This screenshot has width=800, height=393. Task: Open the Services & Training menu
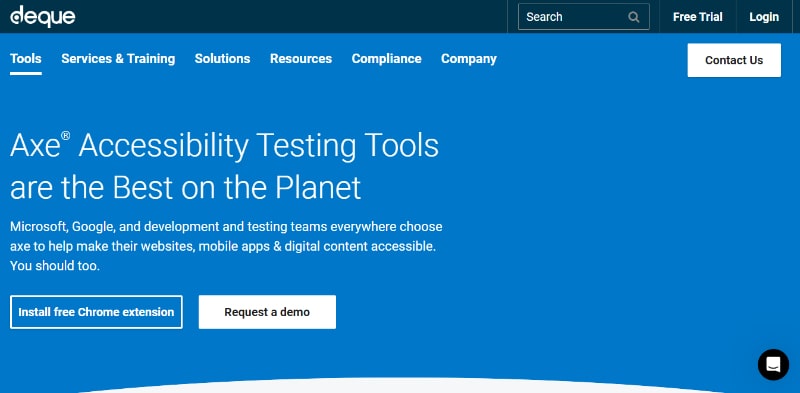[118, 59]
